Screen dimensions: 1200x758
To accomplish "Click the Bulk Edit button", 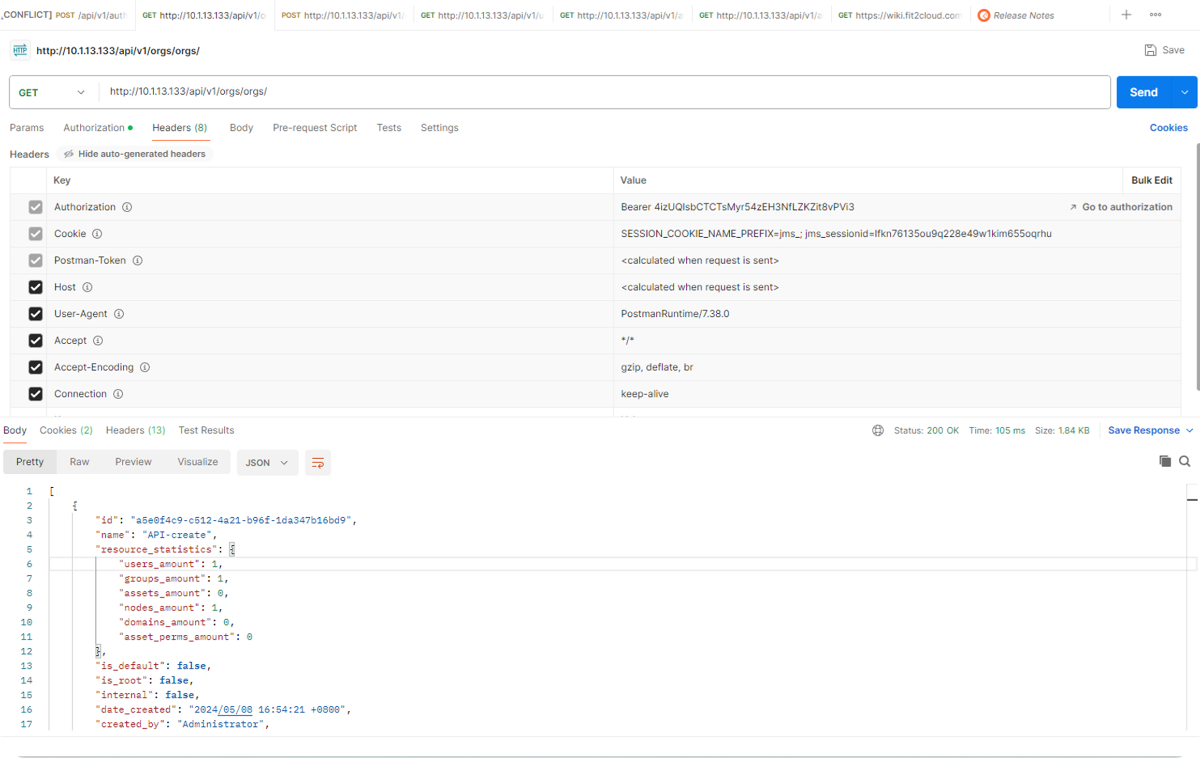I will pyautogui.click(x=1152, y=181).
